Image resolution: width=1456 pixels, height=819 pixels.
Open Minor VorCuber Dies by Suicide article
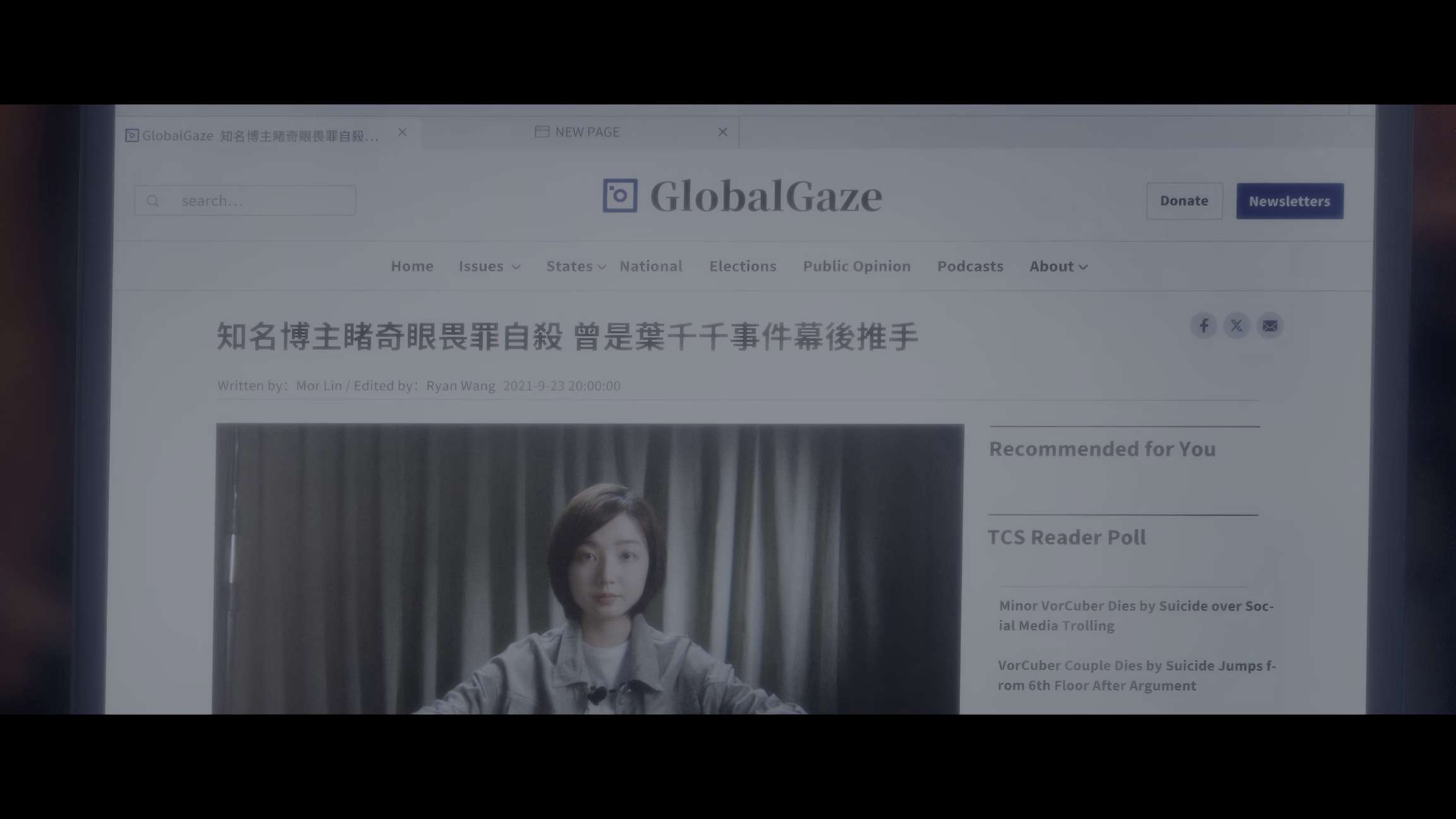coord(1136,616)
